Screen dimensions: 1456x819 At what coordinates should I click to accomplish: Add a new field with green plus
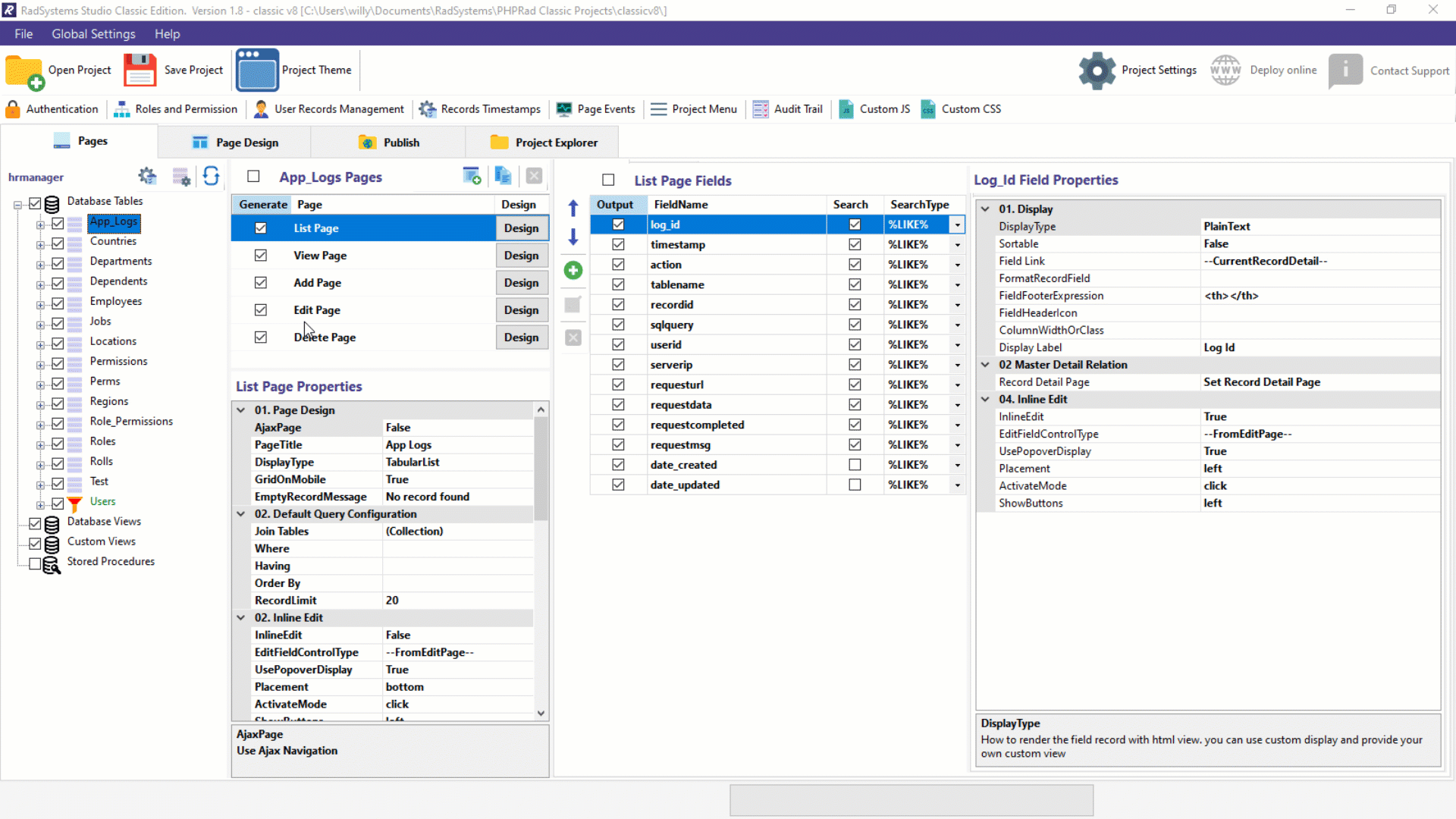(573, 270)
